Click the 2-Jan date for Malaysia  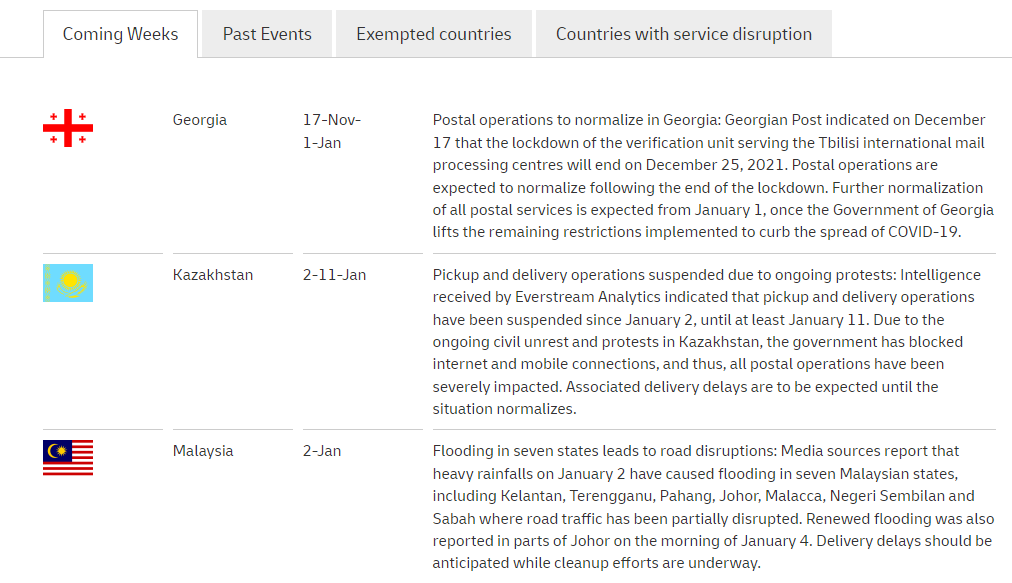[x=322, y=451]
